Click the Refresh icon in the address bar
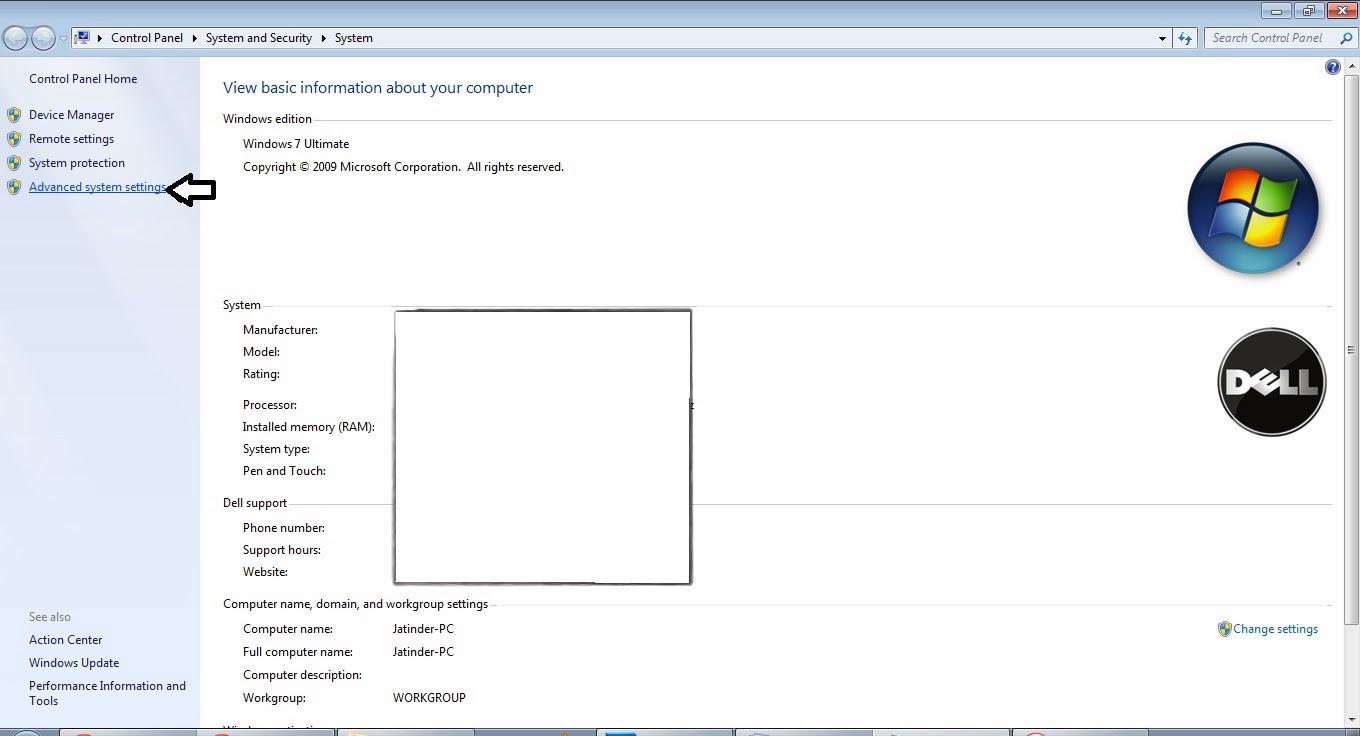 point(1185,37)
